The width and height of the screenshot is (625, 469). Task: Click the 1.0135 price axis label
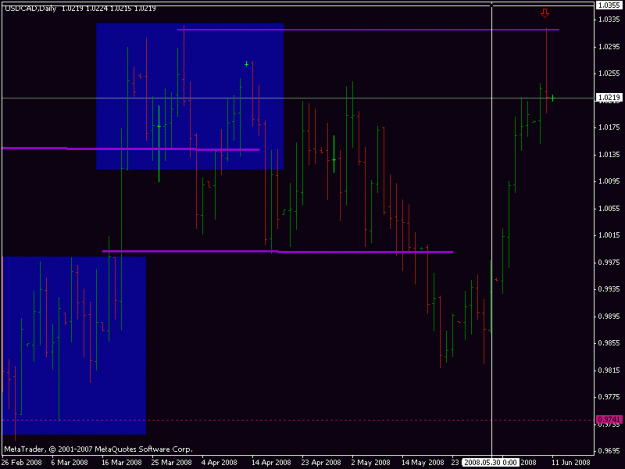[609, 154]
